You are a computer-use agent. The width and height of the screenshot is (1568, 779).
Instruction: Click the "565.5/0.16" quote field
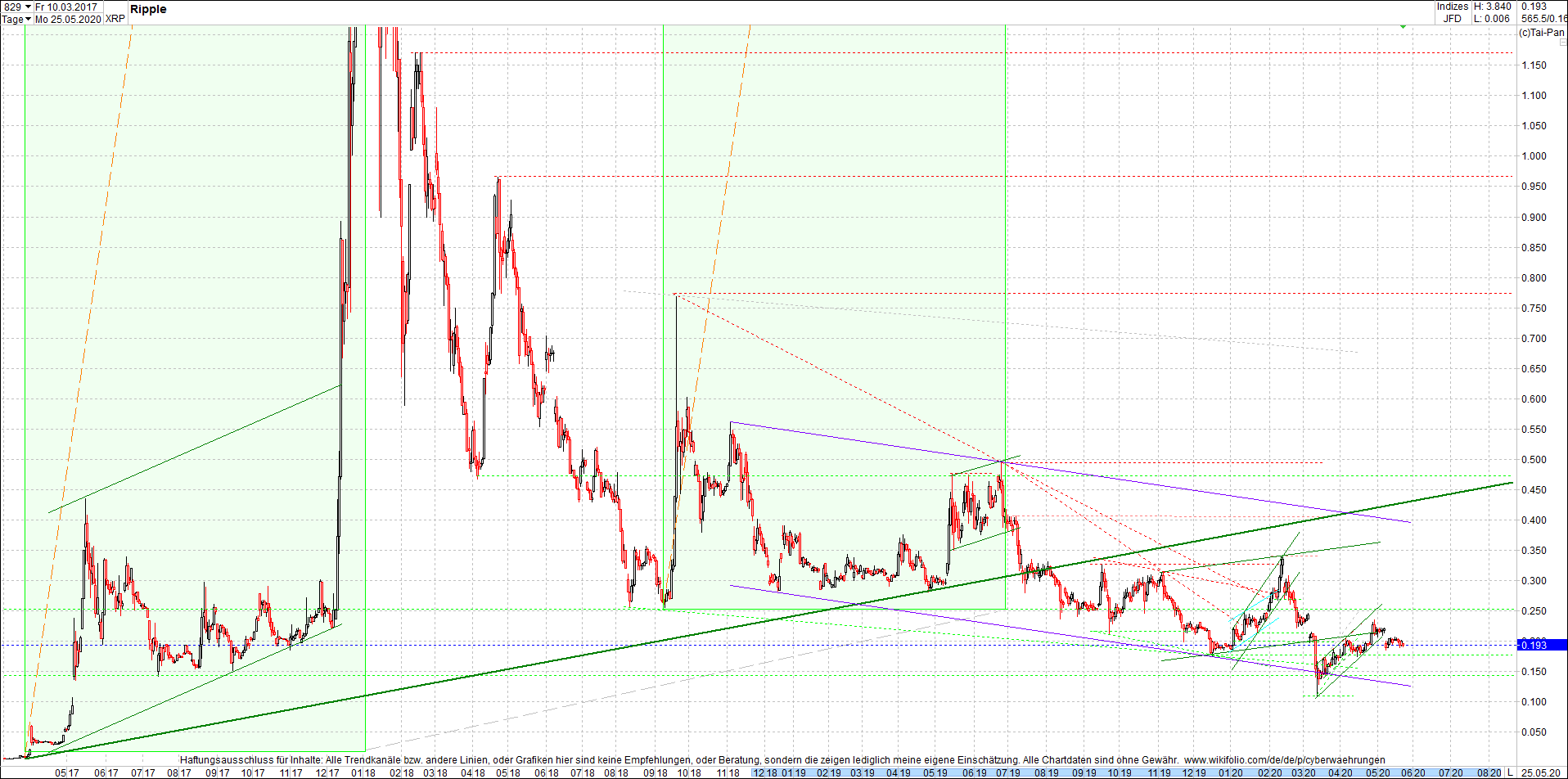[x=1543, y=18]
